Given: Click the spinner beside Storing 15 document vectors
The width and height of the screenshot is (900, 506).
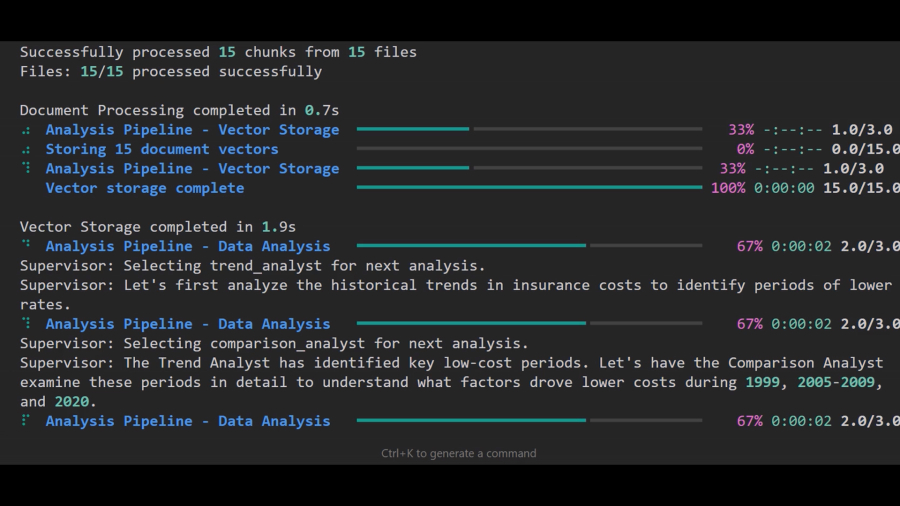Looking at the screenshot, I should (25, 149).
